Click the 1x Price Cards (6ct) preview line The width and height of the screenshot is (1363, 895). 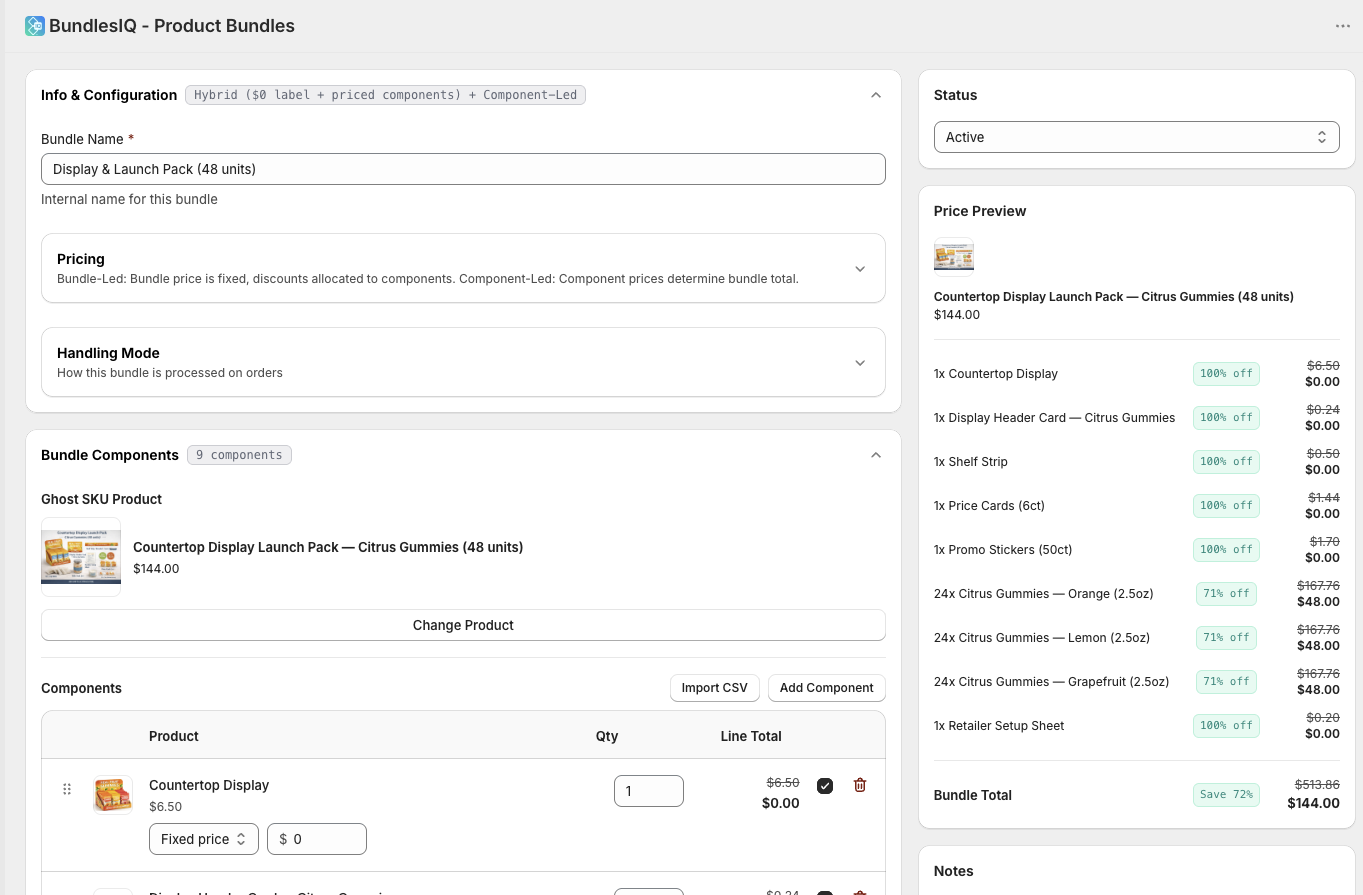[1137, 505]
